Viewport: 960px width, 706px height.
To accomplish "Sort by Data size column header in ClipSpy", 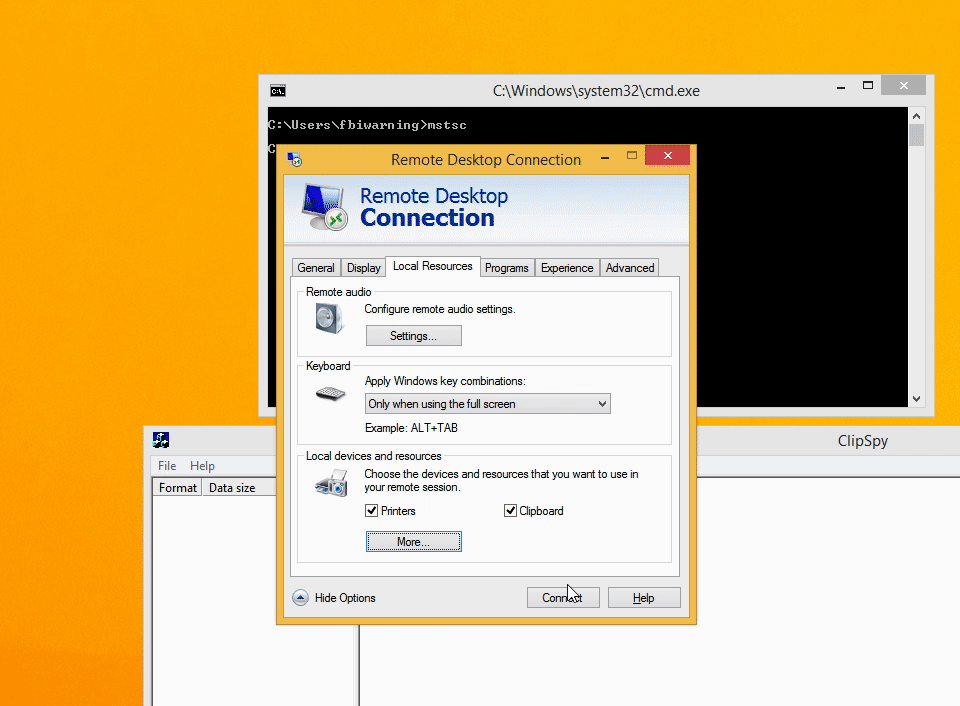I will [239, 487].
